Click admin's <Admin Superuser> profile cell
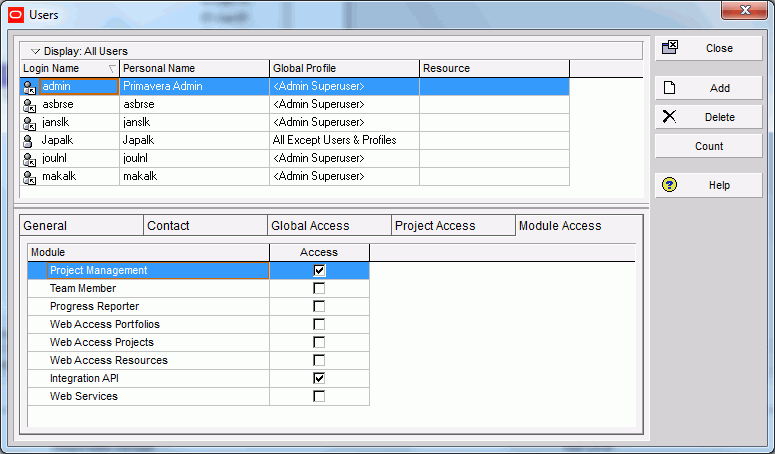775x454 pixels. click(x=344, y=86)
